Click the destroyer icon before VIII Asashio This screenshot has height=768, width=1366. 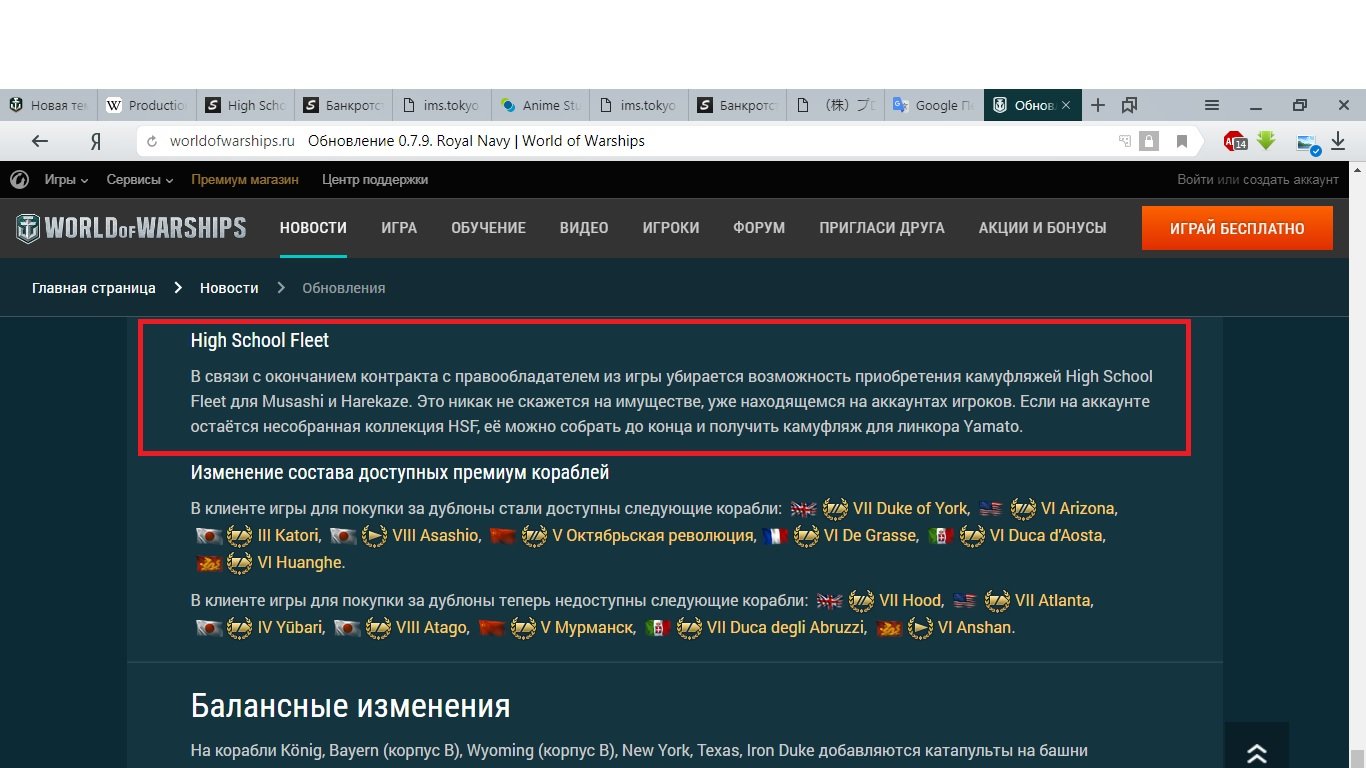[374, 536]
